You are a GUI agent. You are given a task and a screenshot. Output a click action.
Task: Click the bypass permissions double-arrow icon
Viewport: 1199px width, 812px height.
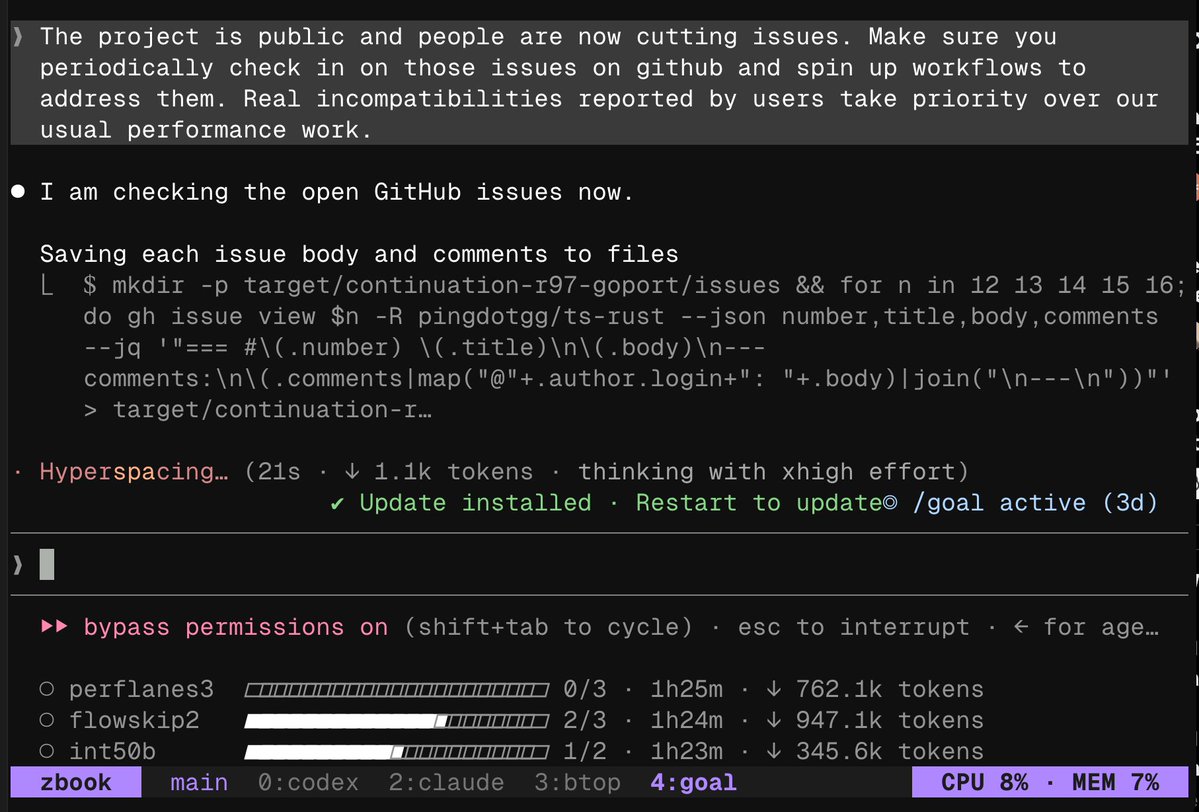54,627
